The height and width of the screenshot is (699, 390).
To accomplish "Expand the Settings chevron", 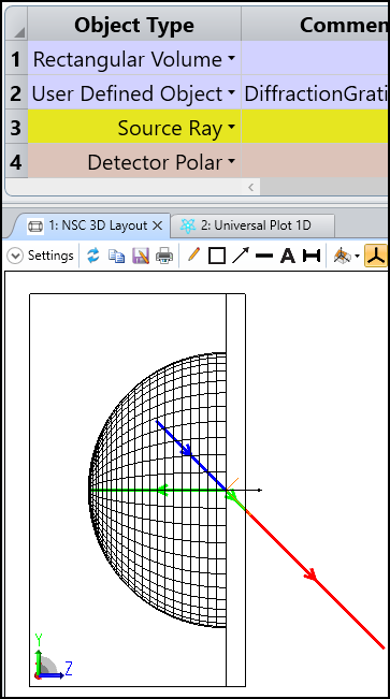I will 15,256.
